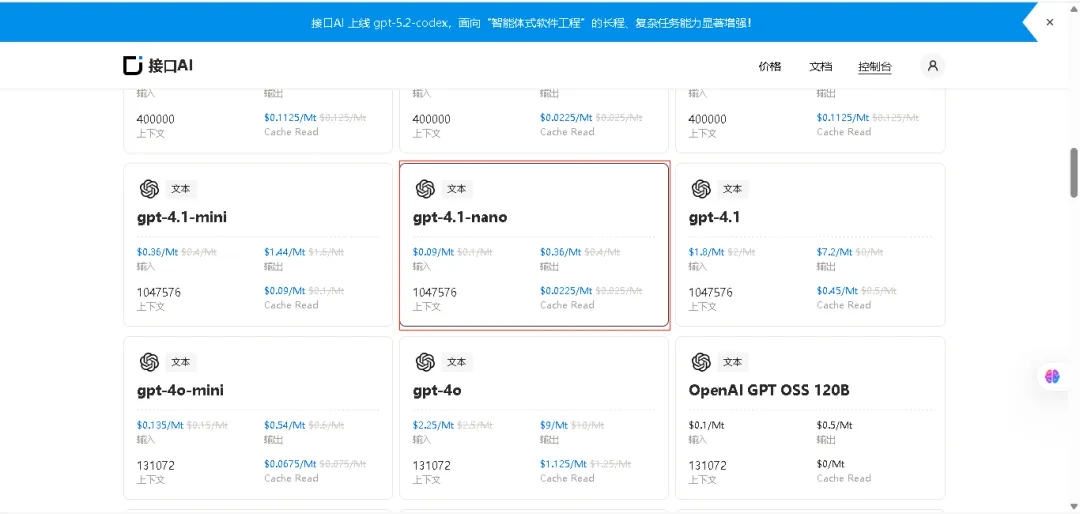Click the 131072 context value on gpt-4o-mini card
Image resolution: width=1080 pixels, height=514 pixels.
156,465
